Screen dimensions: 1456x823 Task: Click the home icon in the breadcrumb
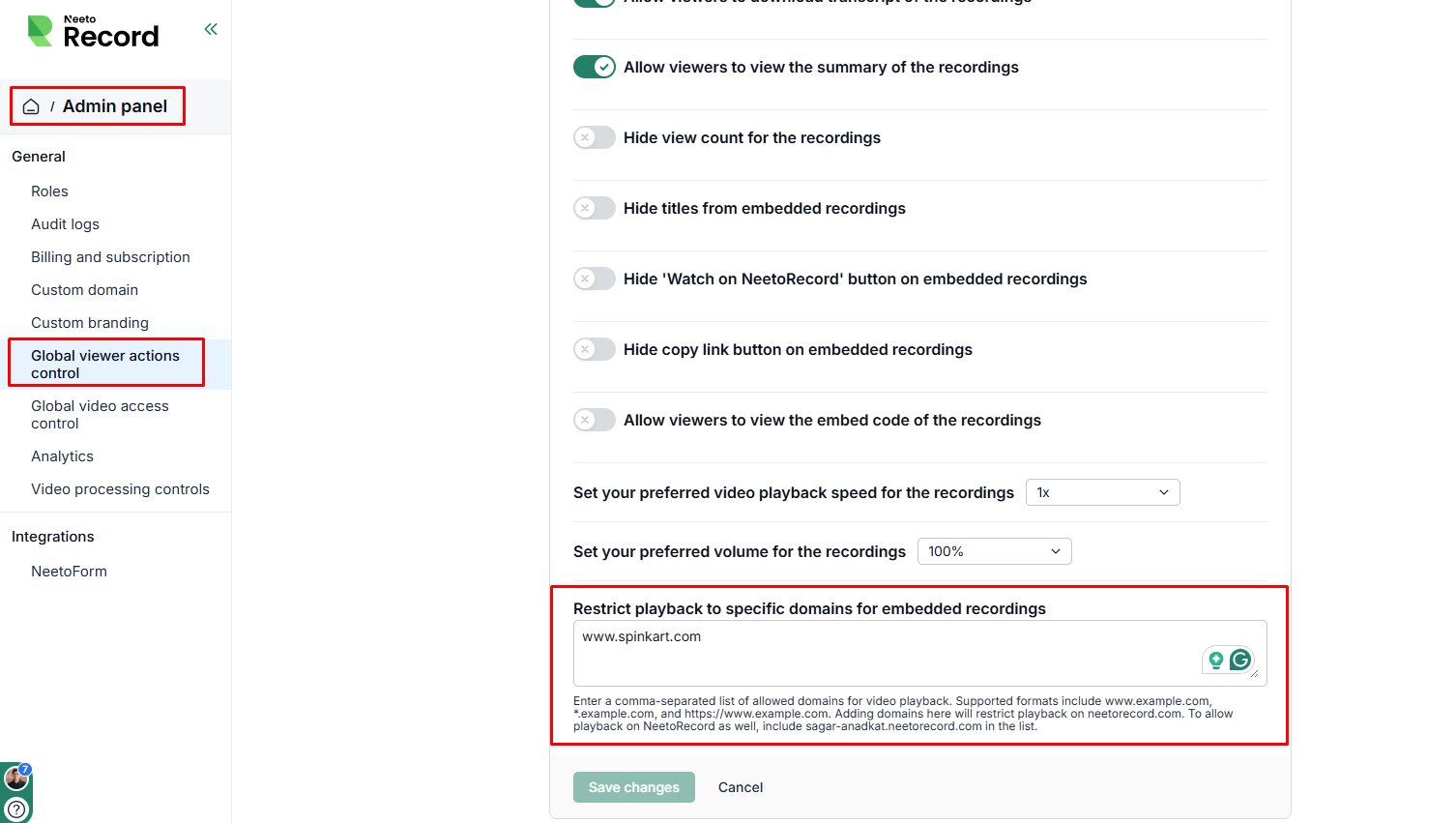point(31,106)
